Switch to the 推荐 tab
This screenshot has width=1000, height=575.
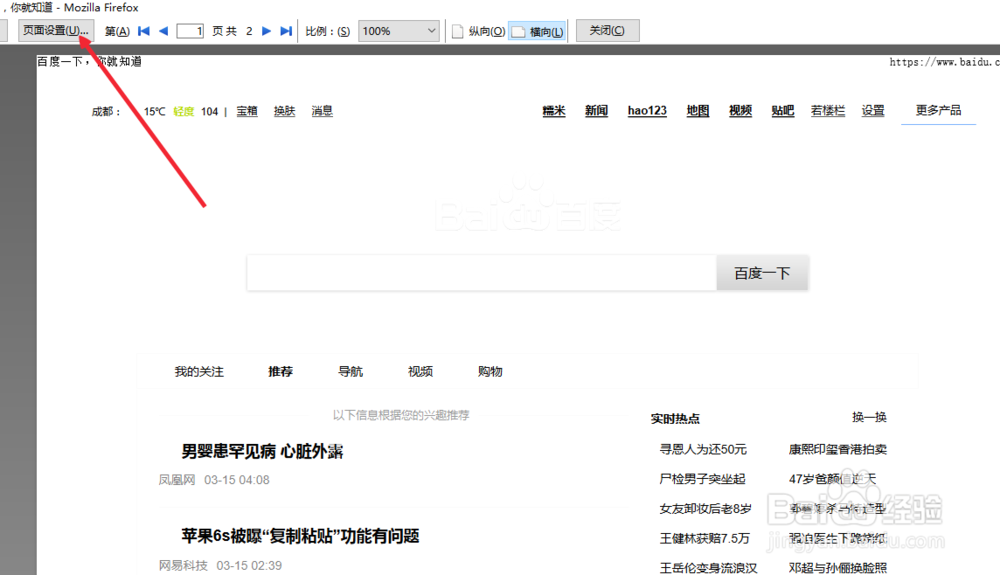tap(281, 372)
